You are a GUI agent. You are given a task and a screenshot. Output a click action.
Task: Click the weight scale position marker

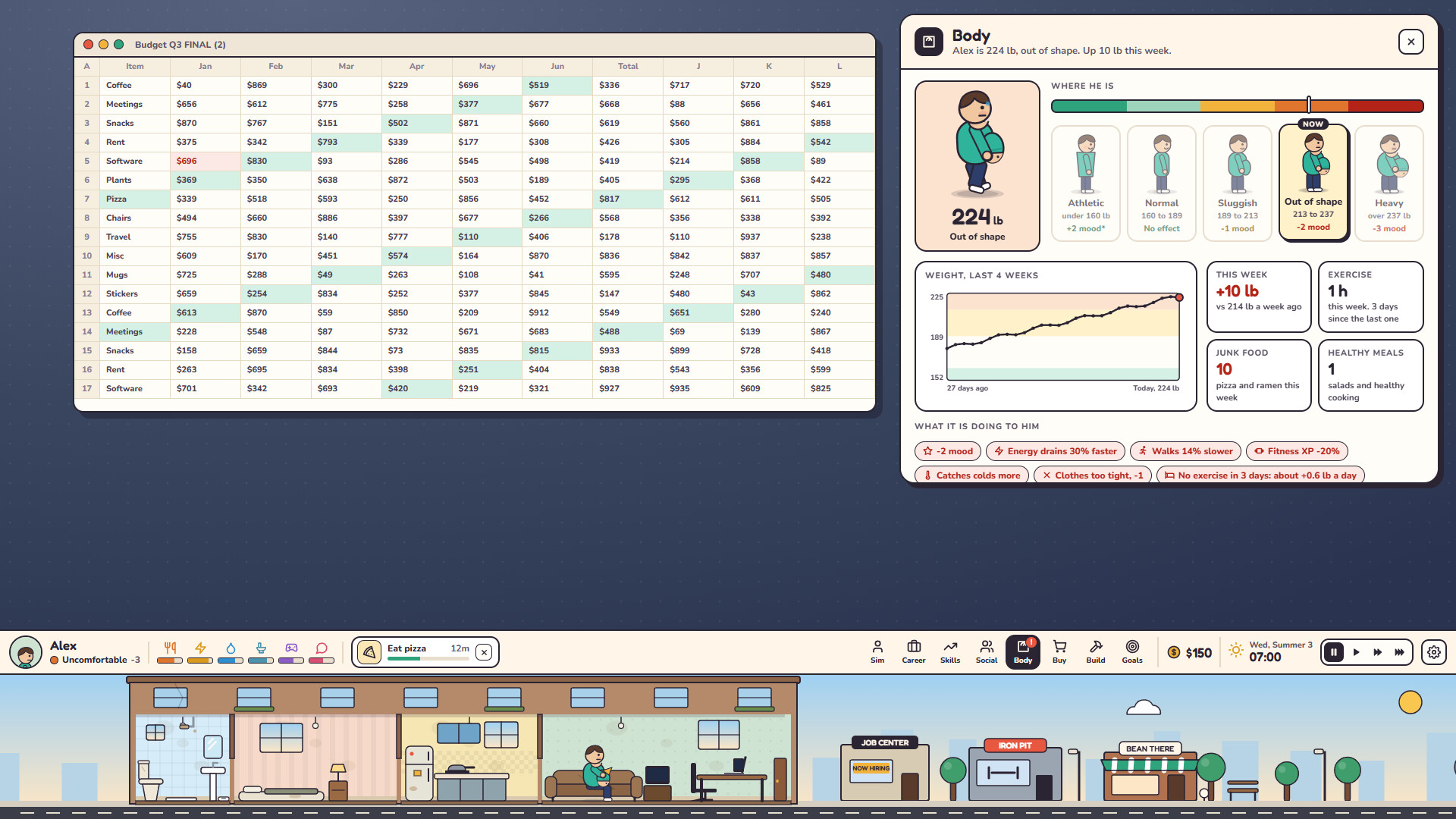[x=1309, y=105]
